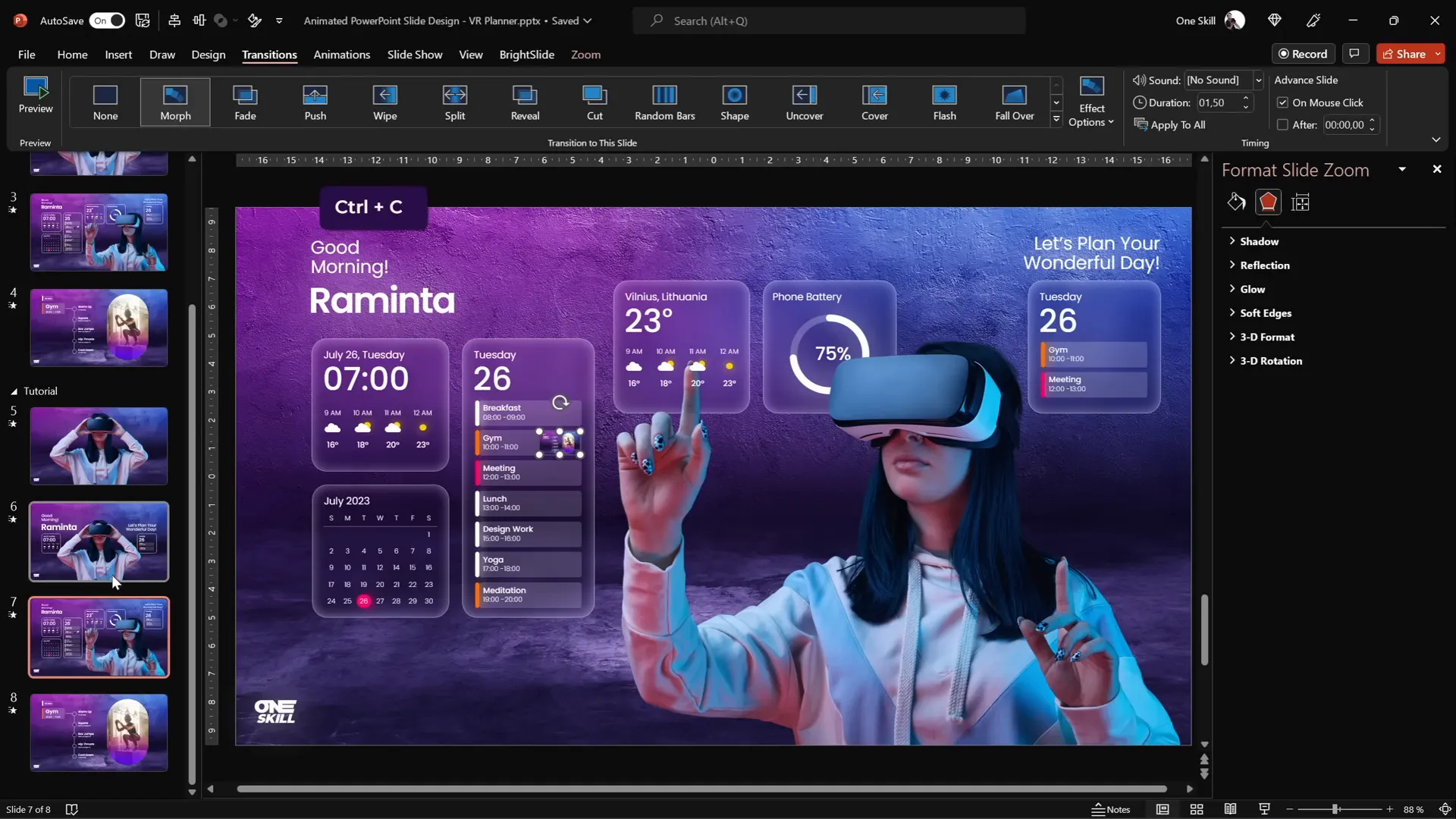Switch to Normal view in status bar

tap(1163, 809)
